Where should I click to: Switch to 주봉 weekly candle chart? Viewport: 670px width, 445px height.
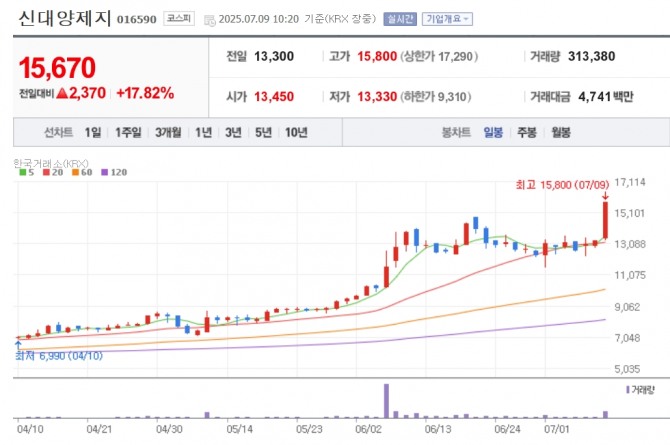(x=527, y=132)
